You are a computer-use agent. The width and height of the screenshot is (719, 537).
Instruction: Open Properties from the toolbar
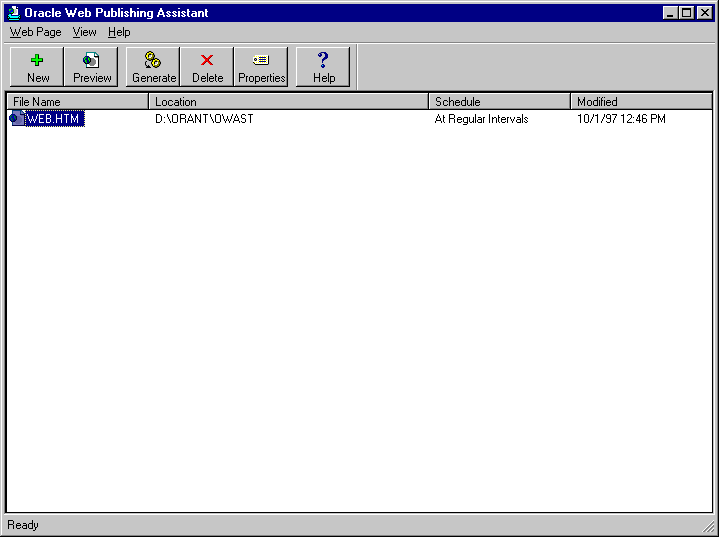tap(261, 67)
